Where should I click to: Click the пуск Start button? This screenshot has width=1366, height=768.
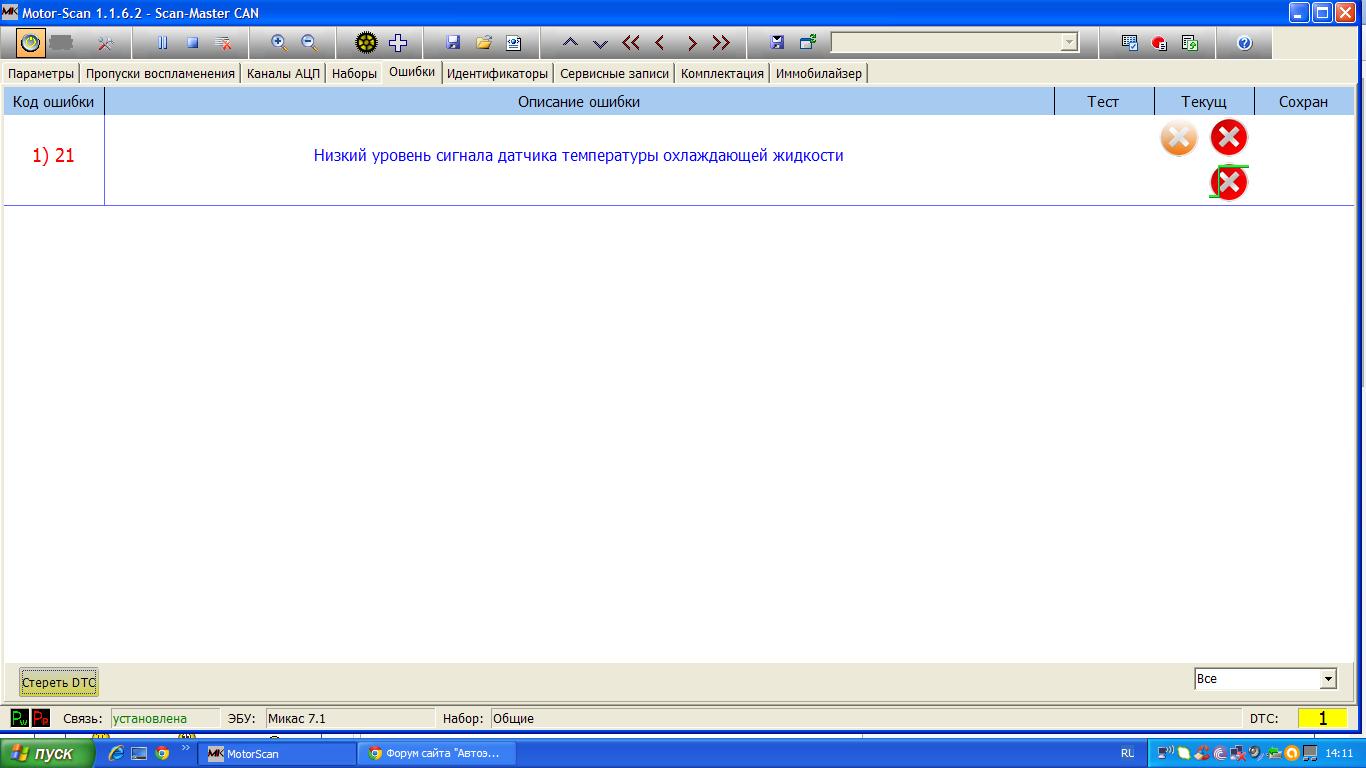(47, 753)
